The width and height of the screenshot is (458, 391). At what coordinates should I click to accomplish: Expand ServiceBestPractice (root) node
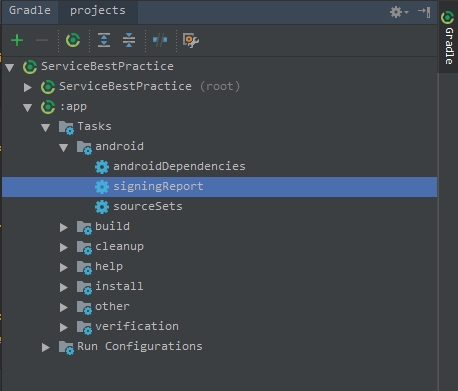[28, 87]
